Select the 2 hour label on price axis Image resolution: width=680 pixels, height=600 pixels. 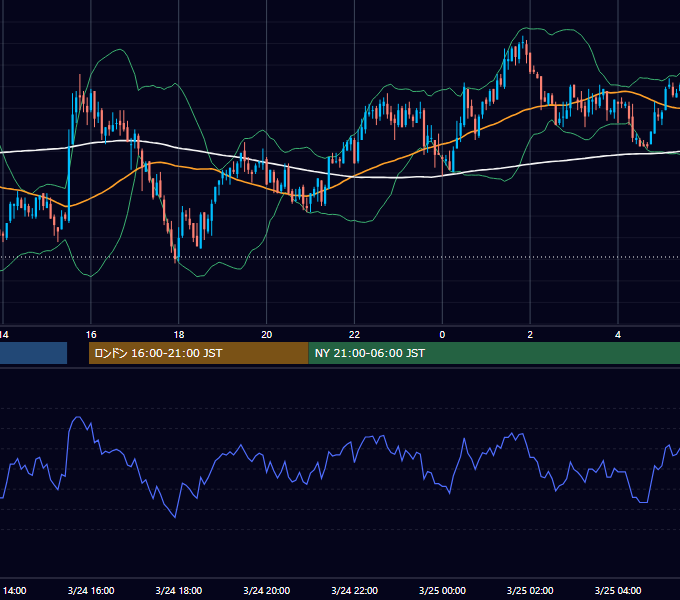point(530,335)
